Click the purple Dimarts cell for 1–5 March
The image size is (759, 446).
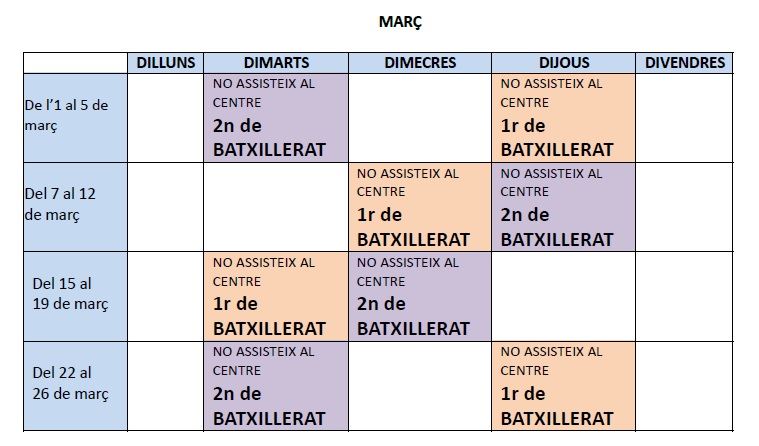(x=276, y=116)
